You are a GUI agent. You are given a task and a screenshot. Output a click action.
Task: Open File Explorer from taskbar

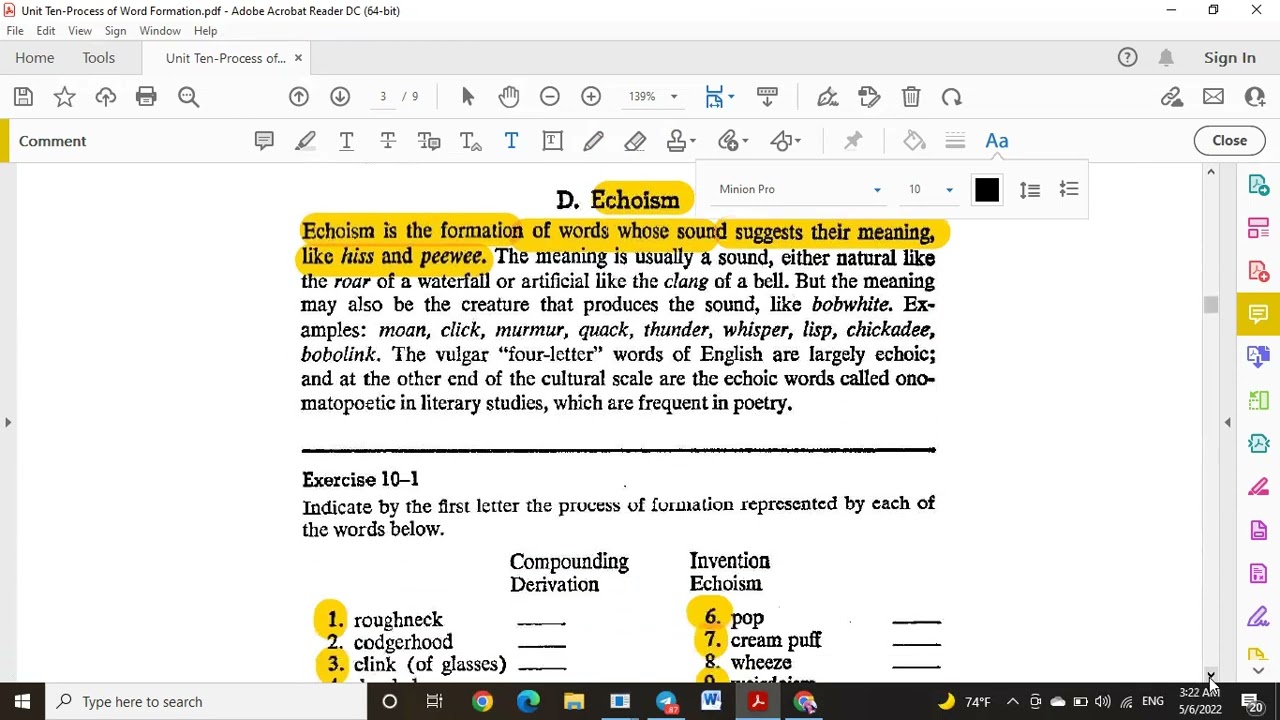point(574,701)
